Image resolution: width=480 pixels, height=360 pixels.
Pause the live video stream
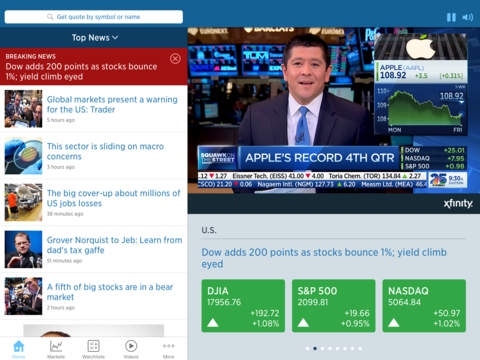(x=451, y=17)
